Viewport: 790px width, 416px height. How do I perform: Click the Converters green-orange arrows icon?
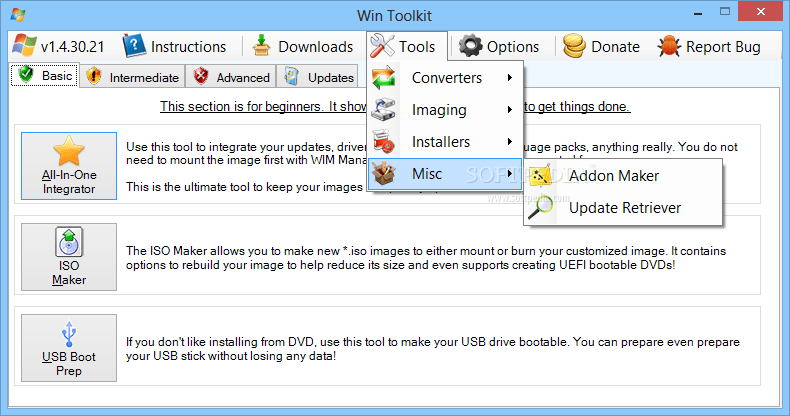pos(383,78)
